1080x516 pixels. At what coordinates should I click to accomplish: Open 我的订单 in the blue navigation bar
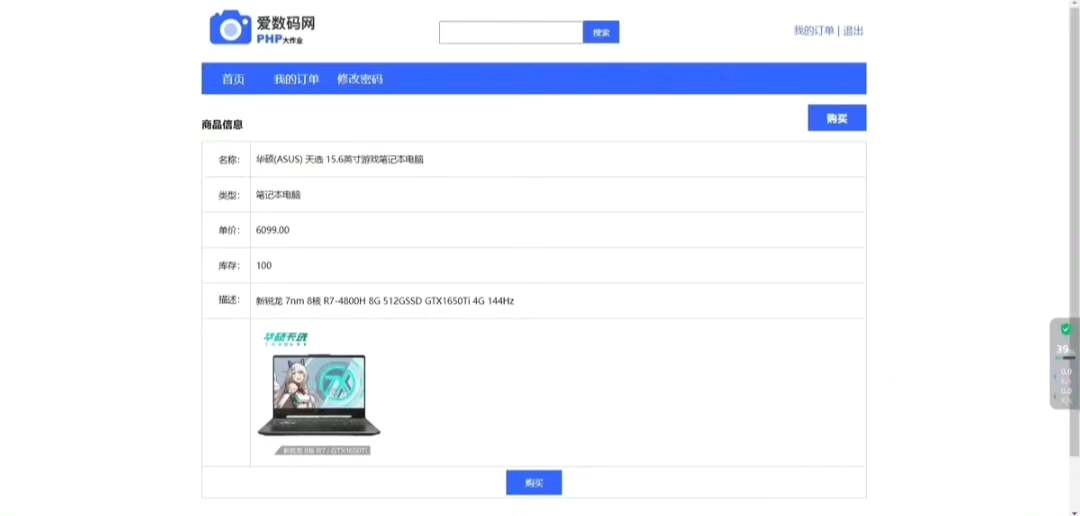(296, 79)
